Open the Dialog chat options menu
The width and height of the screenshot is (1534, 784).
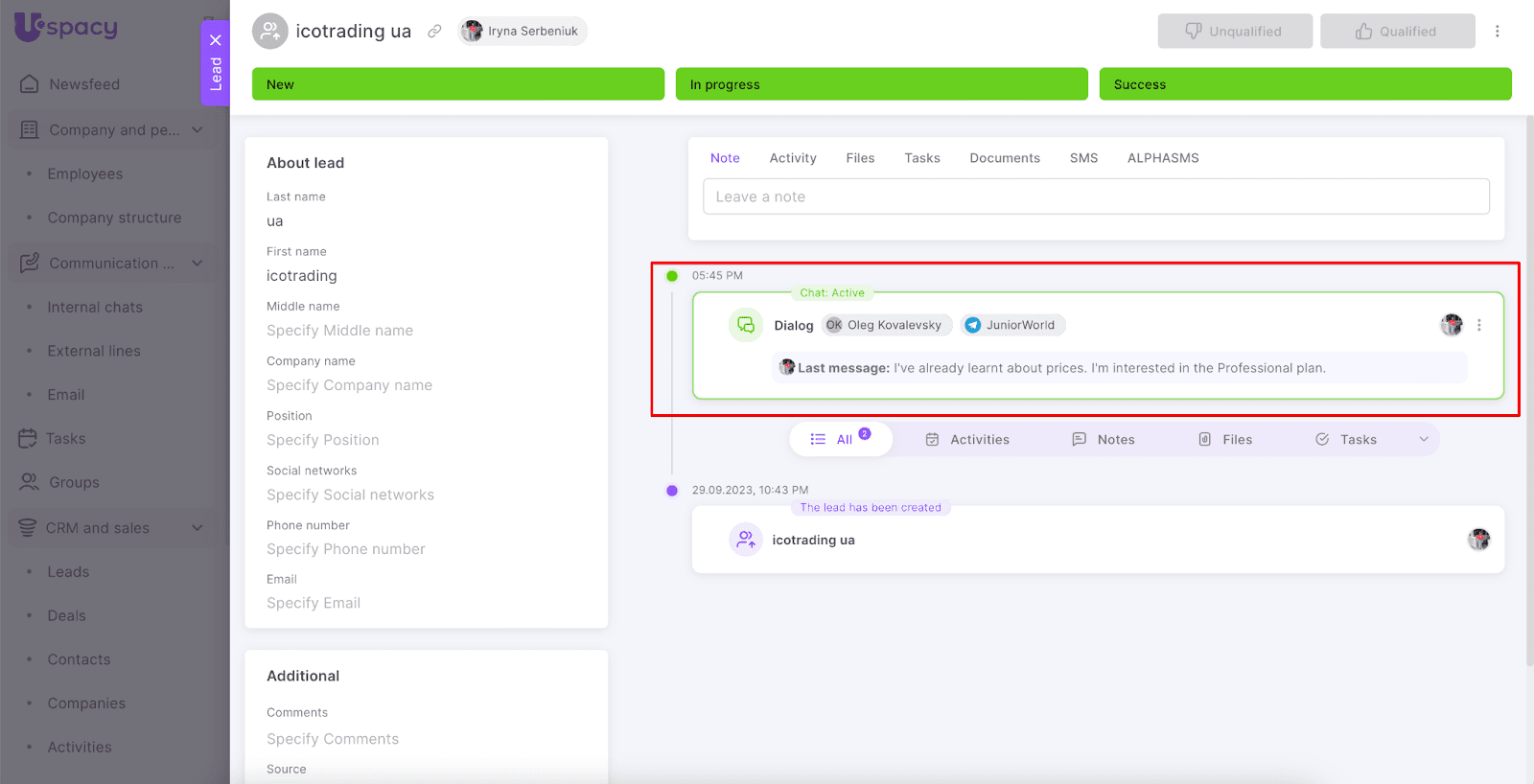pyautogui.click(x=1479, y=325)
